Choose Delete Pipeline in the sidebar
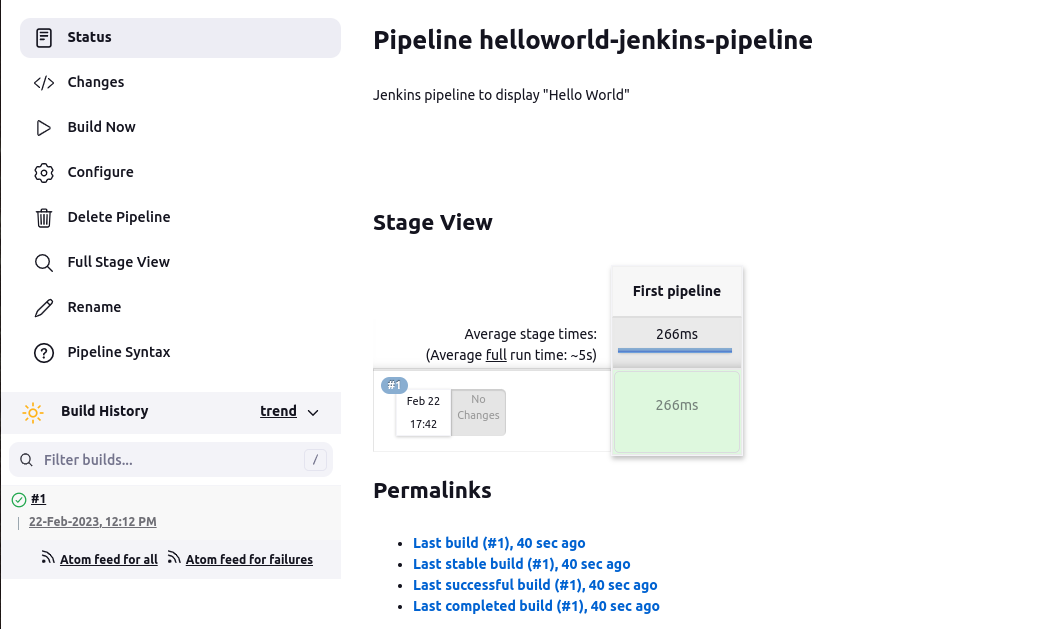The width and height of the screenshot is (1055, 629). pyautogui.click(x=180, y=218)
